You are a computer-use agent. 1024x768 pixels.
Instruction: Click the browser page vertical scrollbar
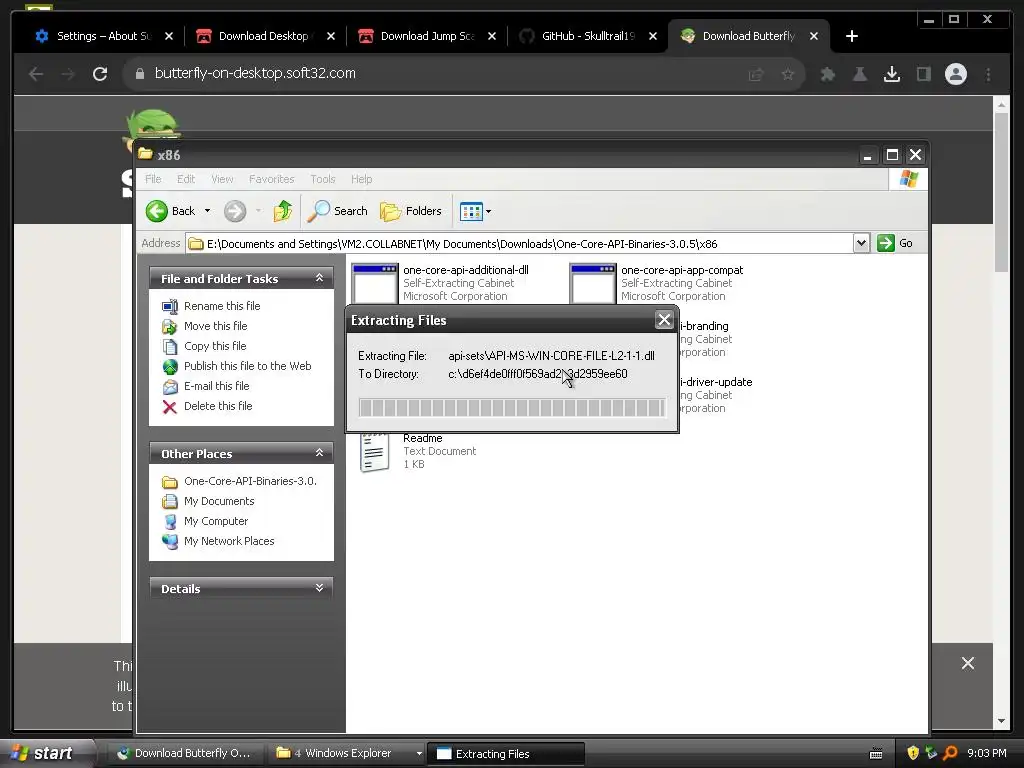tap(1001, 191)
